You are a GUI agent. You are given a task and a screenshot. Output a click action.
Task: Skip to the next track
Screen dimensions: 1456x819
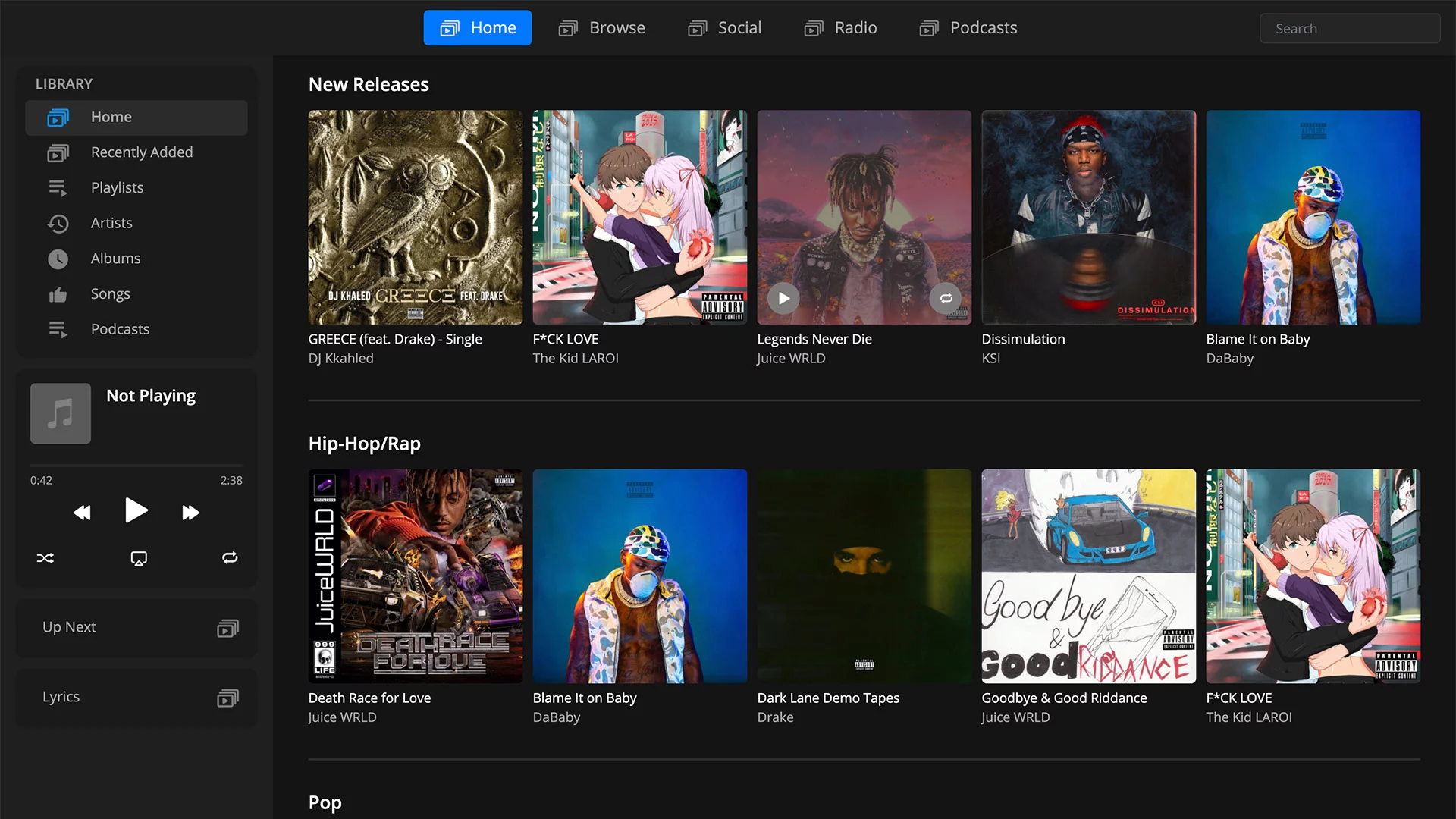pos(190,513)
